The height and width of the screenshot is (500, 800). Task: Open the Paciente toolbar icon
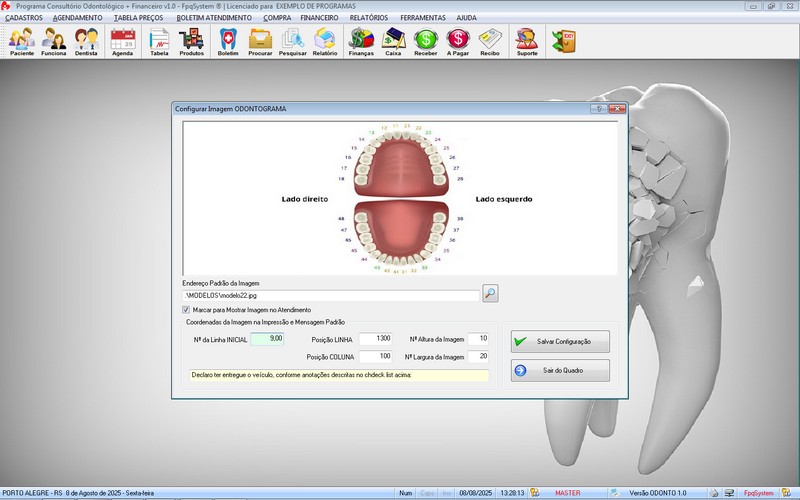click(x=22, y=41)
